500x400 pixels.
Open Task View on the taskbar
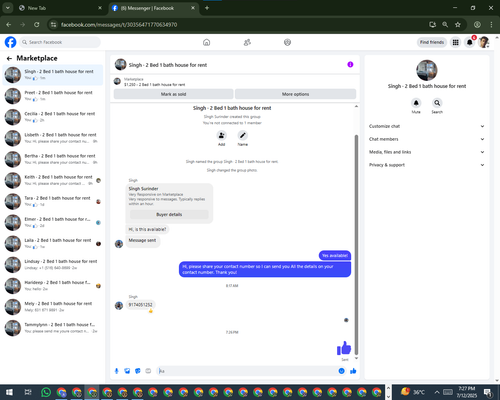coord(28,392)
